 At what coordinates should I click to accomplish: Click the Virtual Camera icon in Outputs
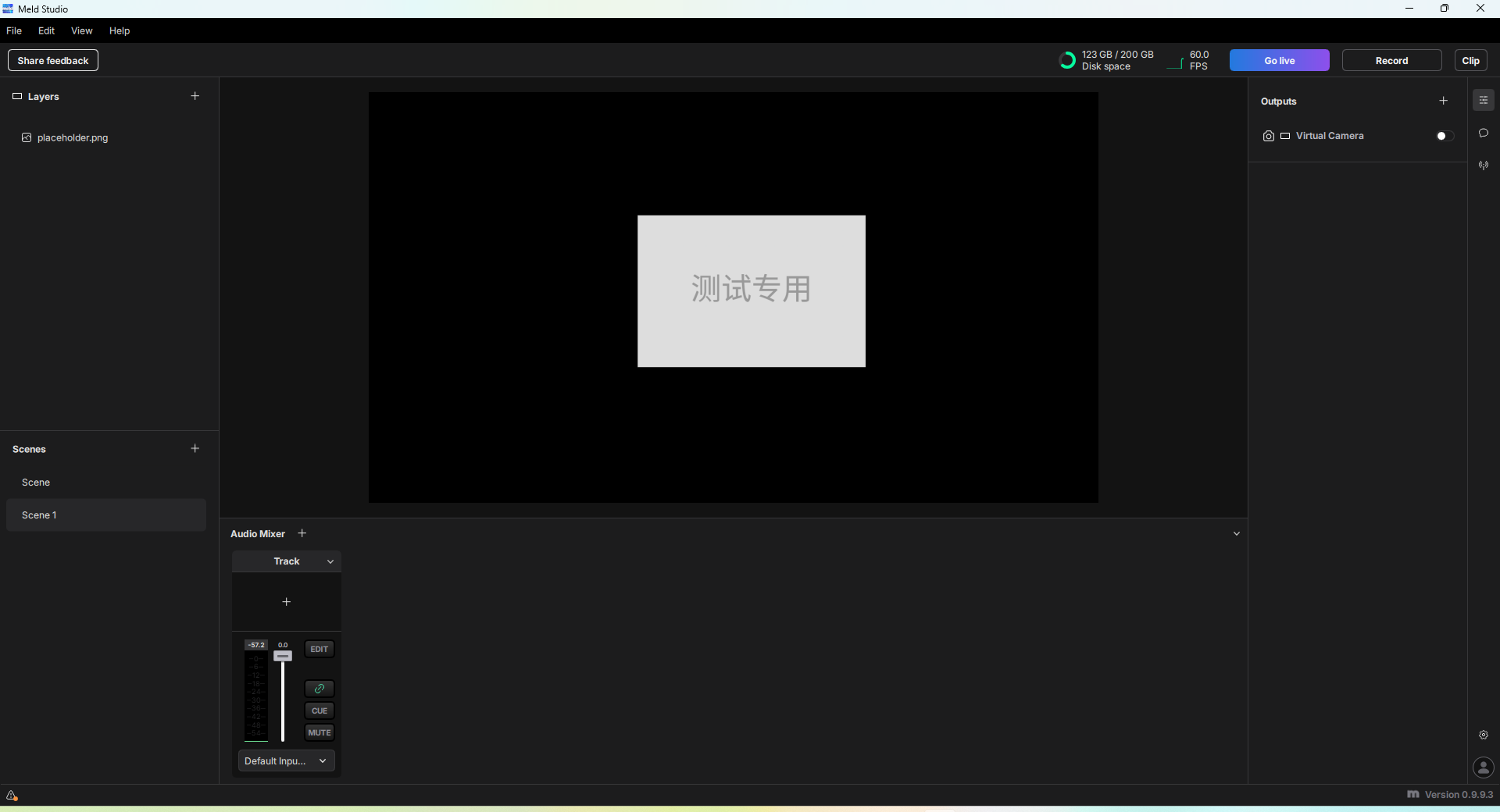(1268, 135)
